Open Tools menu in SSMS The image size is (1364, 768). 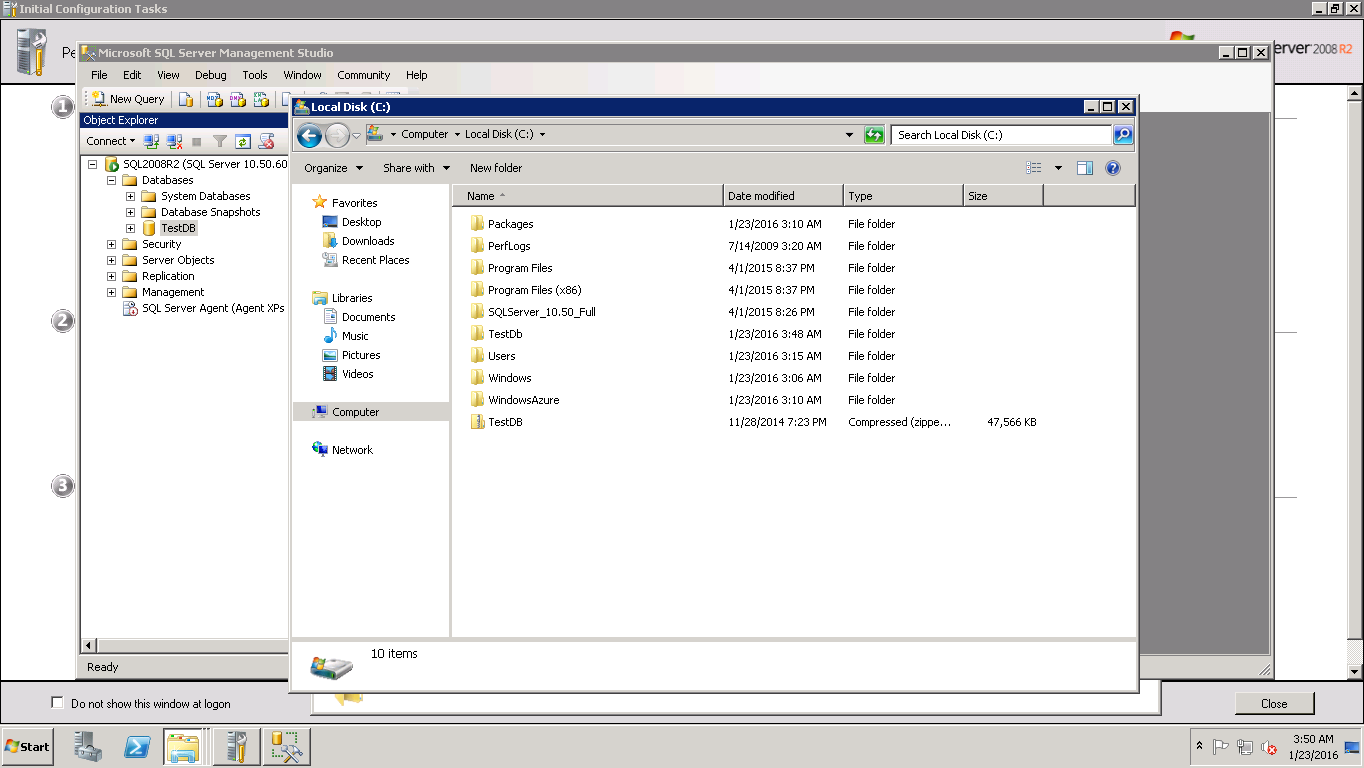255,75
